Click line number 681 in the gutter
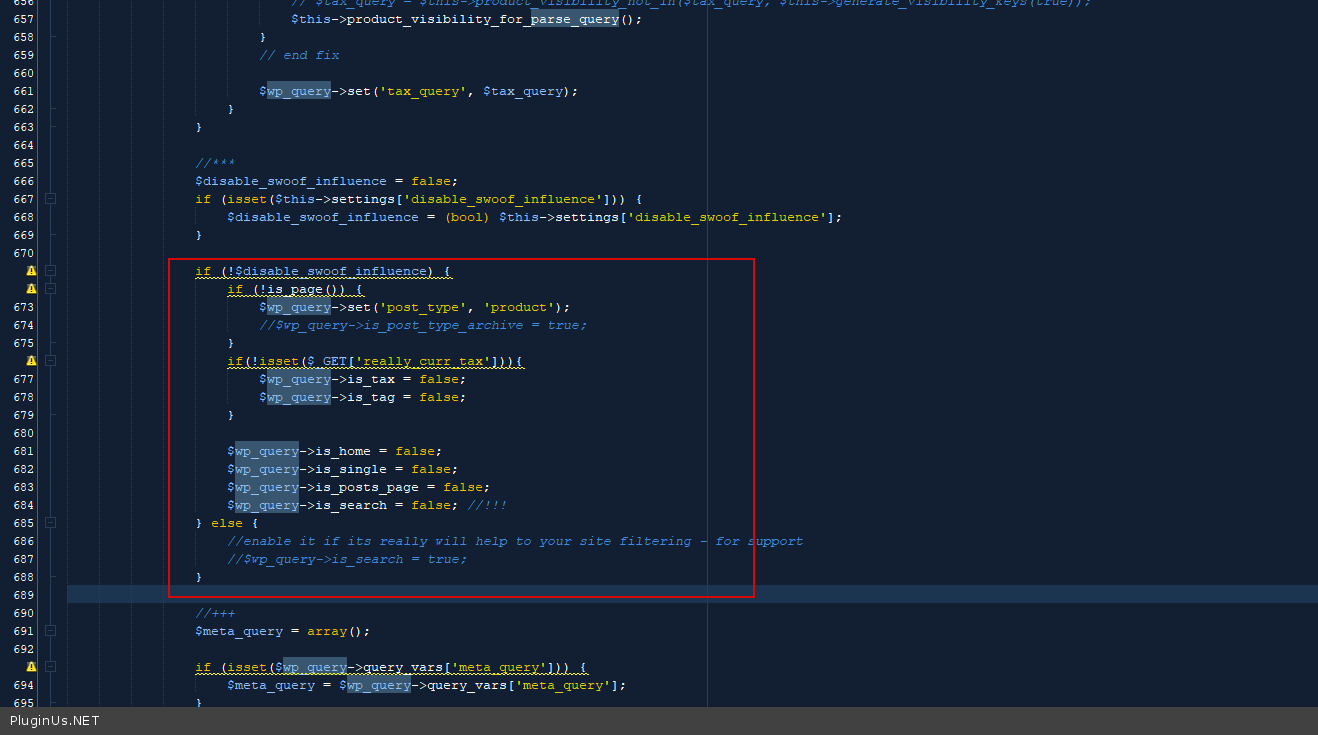 click(x=23, y=451)
